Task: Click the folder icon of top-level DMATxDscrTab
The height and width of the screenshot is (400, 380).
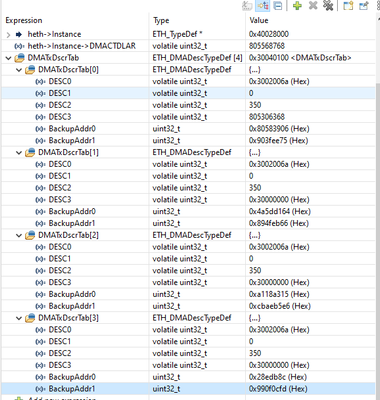Action: 20,58
